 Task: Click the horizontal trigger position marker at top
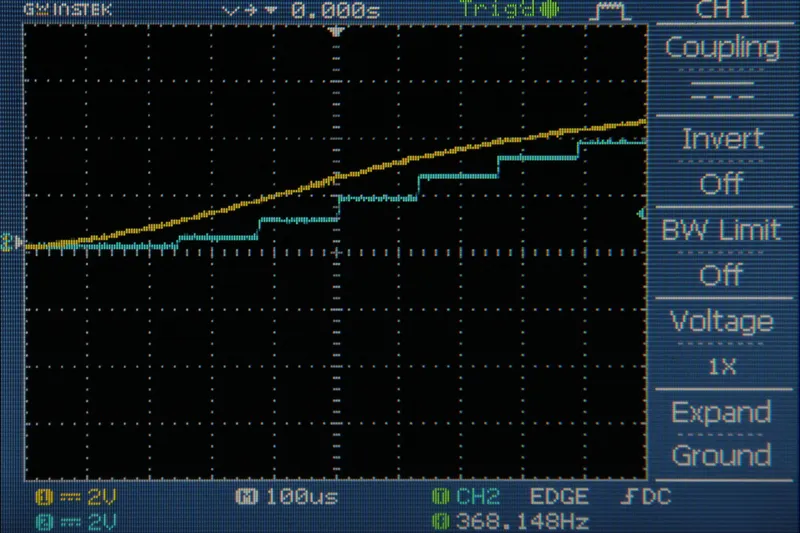coord(337,32)
